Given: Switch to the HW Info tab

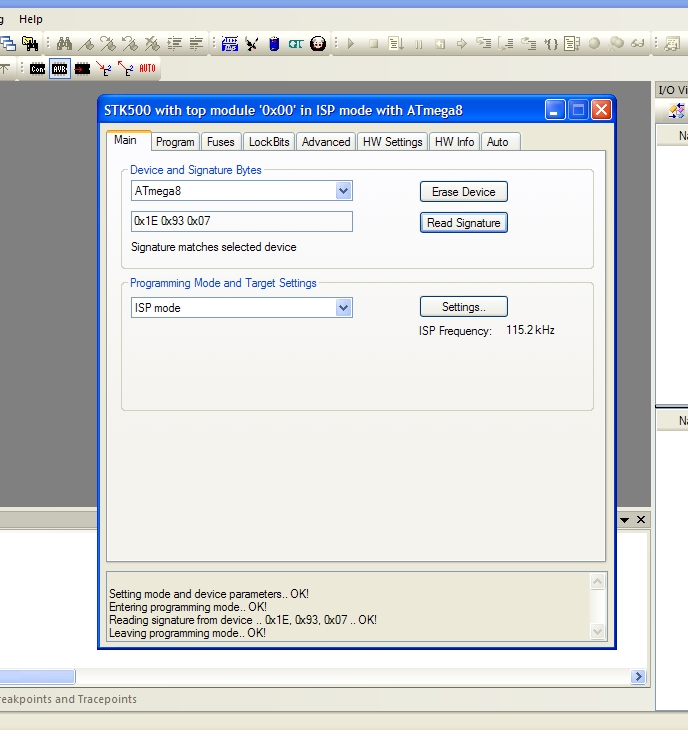Looking at the screenshot, I should pos(454,142).
